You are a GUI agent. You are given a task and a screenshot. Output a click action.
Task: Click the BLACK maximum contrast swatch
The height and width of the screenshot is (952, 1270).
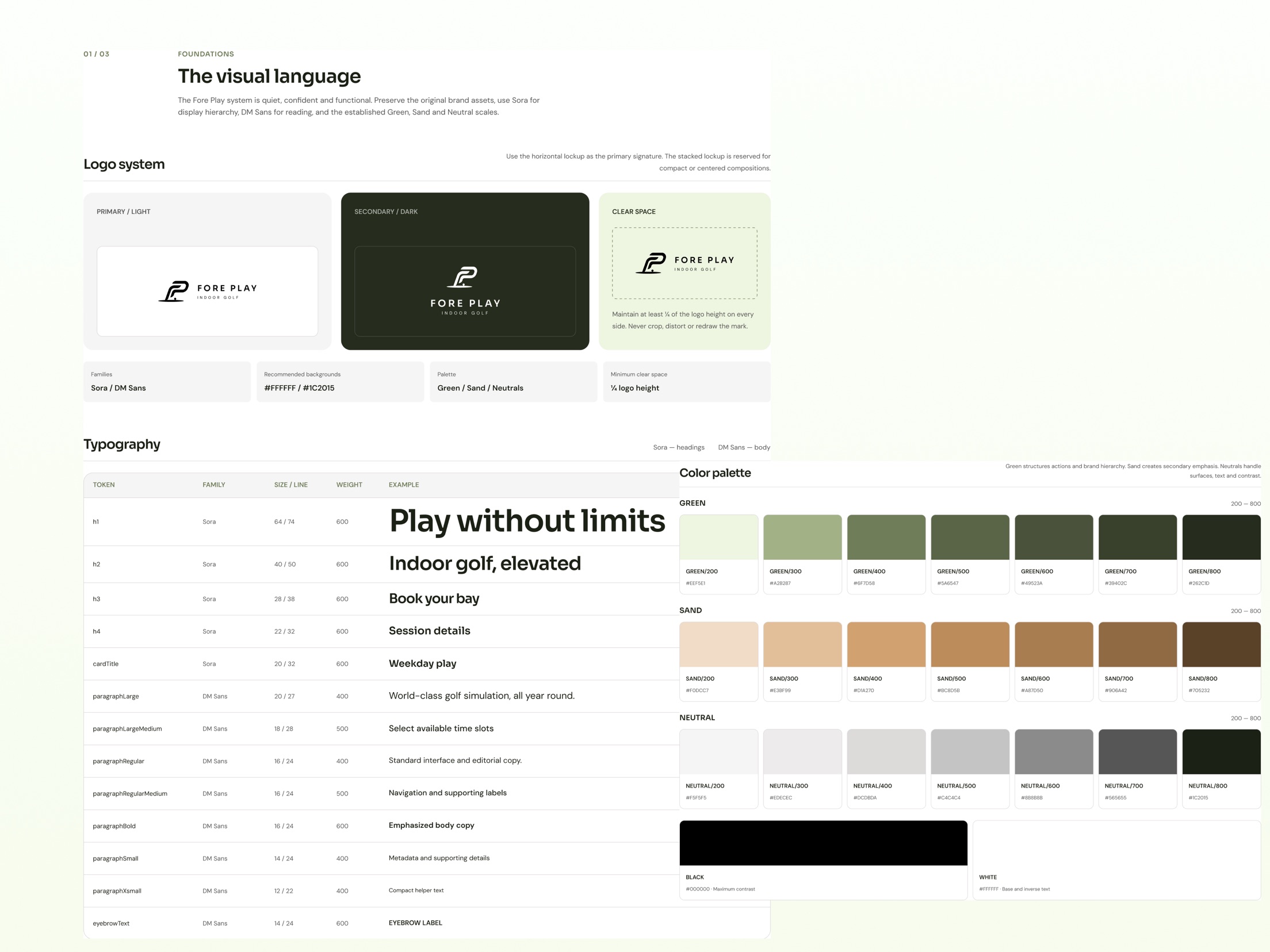823,860
